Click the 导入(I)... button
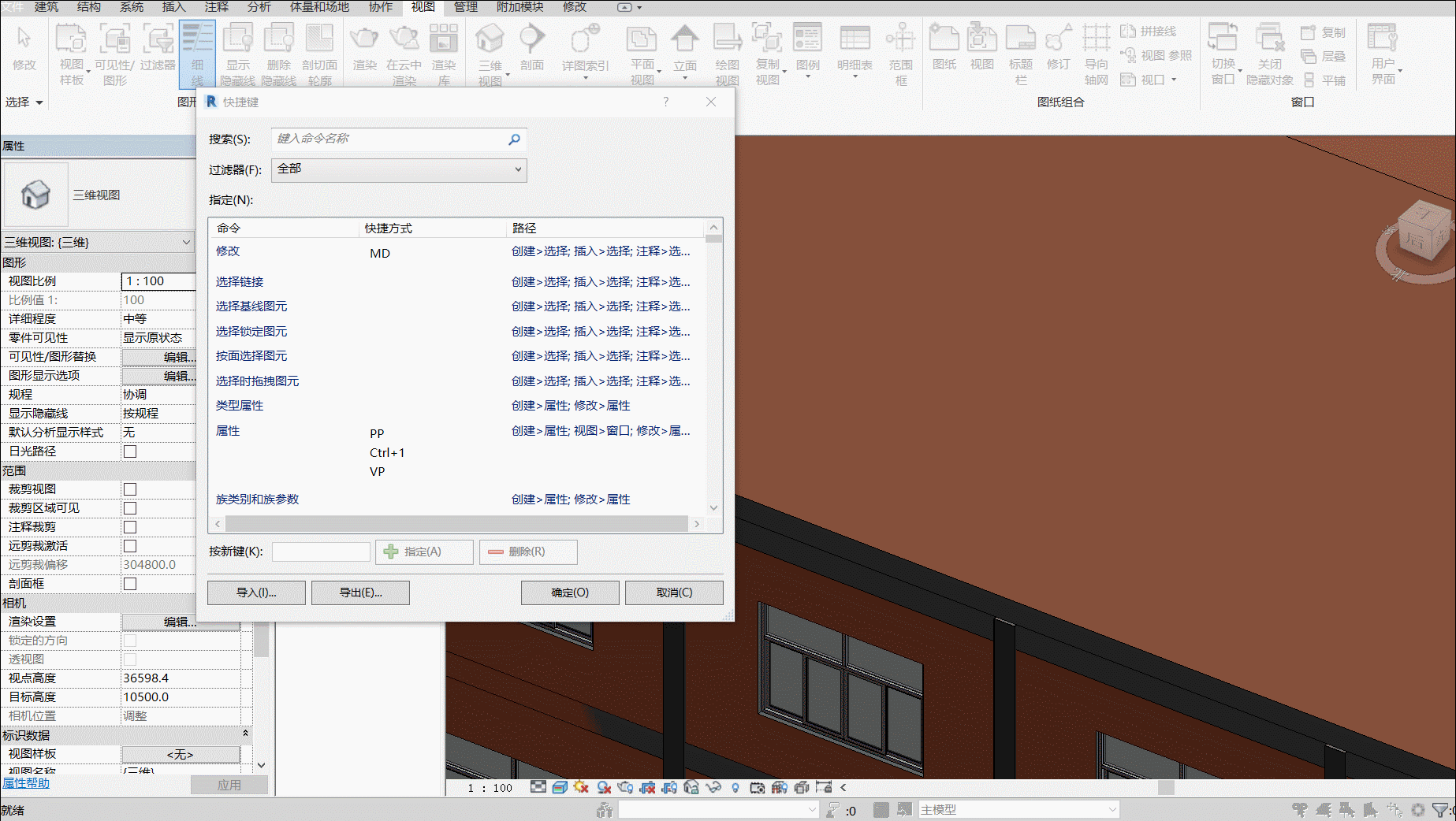Image resolution: width=1456 pixels, height=821 pixels. click(256, 593)
